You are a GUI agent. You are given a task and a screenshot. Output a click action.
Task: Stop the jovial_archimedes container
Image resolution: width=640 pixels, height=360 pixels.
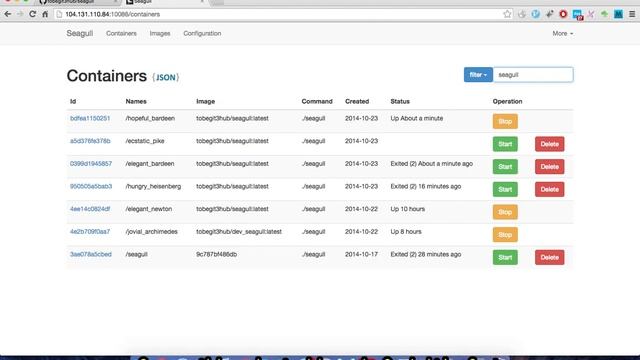click(505, 235)
